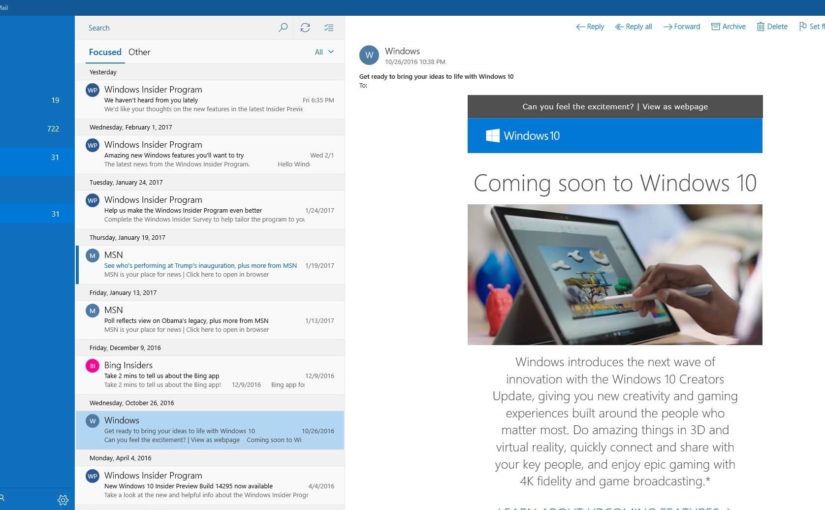The width and height of the screenshot is (825, 510).
Task: Open the Bing Insiders email
Action: 210,375
